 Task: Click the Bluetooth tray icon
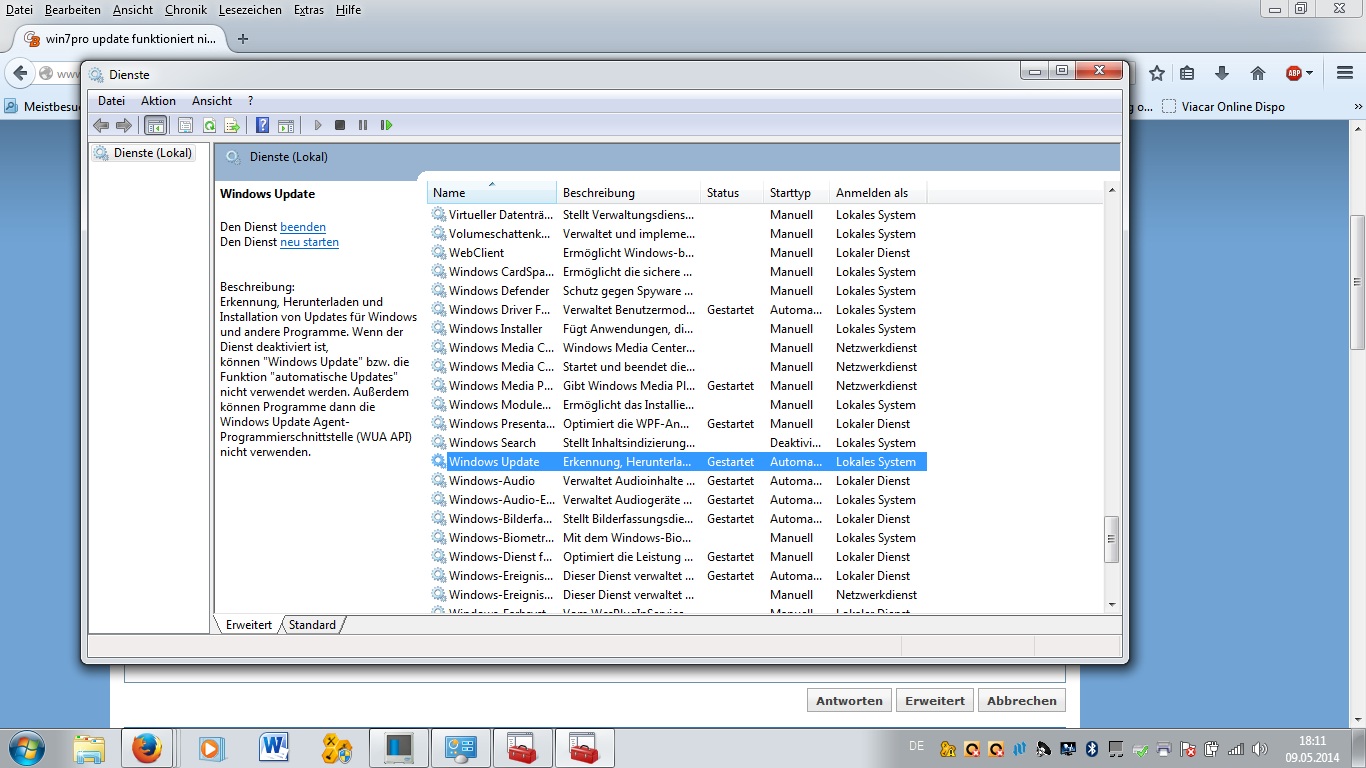tap(1093, 748)
